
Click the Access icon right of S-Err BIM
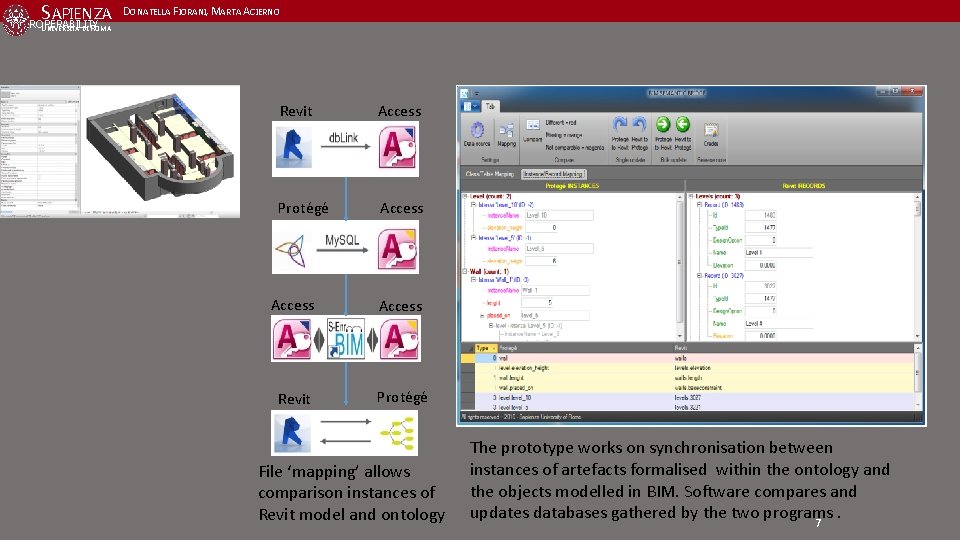[x=399, y=339]
